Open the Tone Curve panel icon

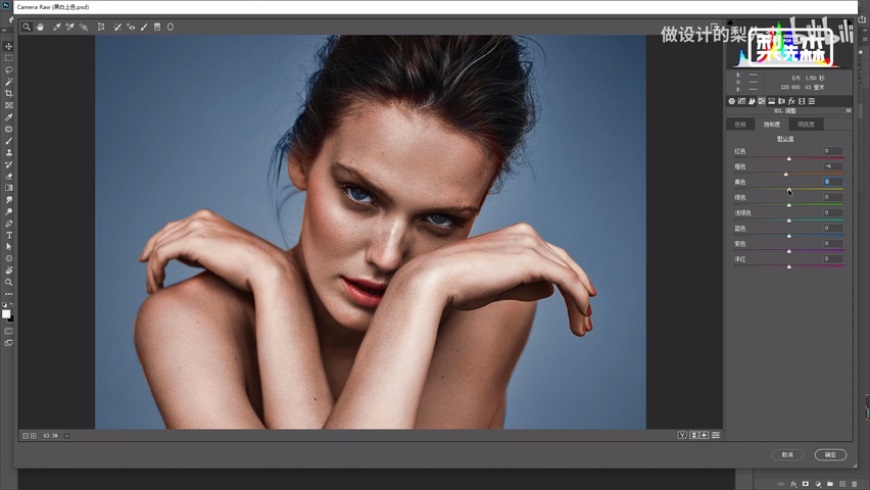coord(741,101)
